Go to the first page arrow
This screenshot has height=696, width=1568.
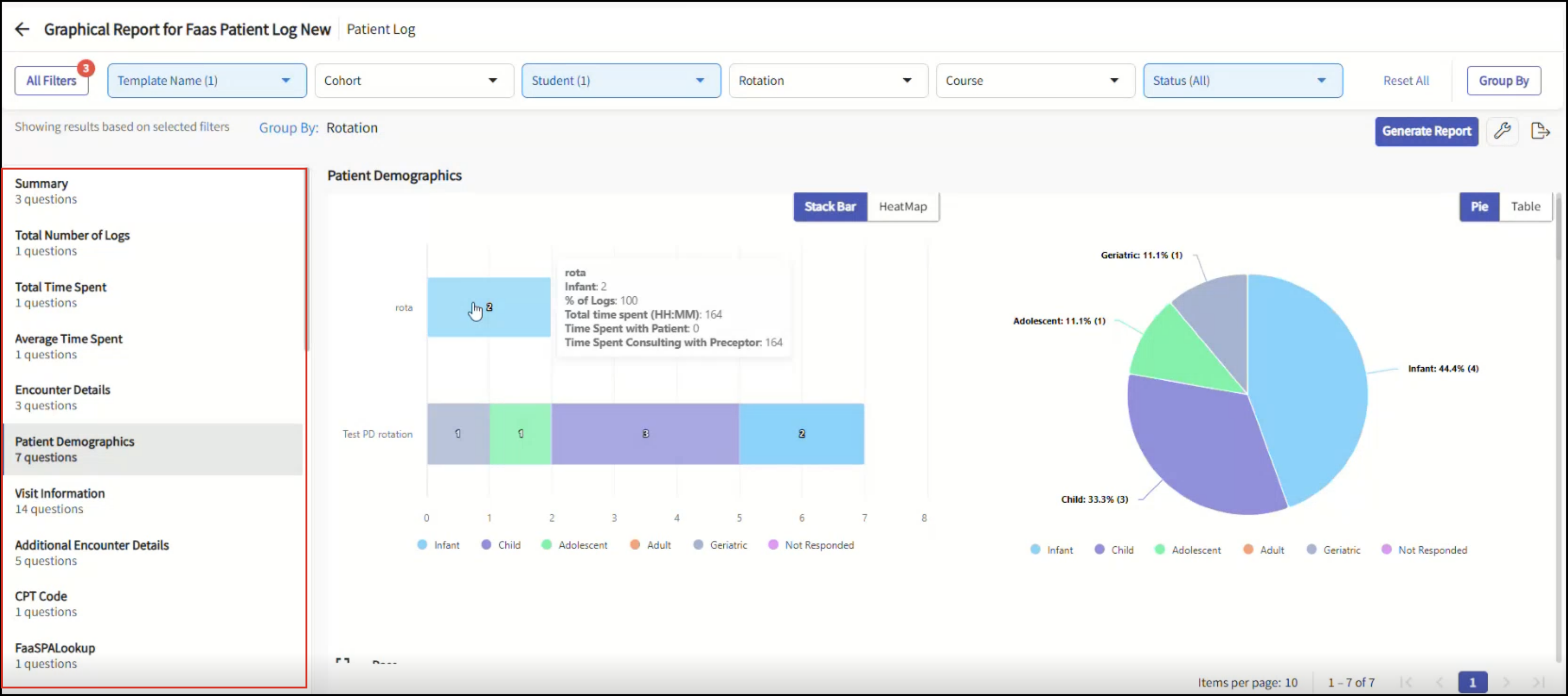coord(1406,682)
